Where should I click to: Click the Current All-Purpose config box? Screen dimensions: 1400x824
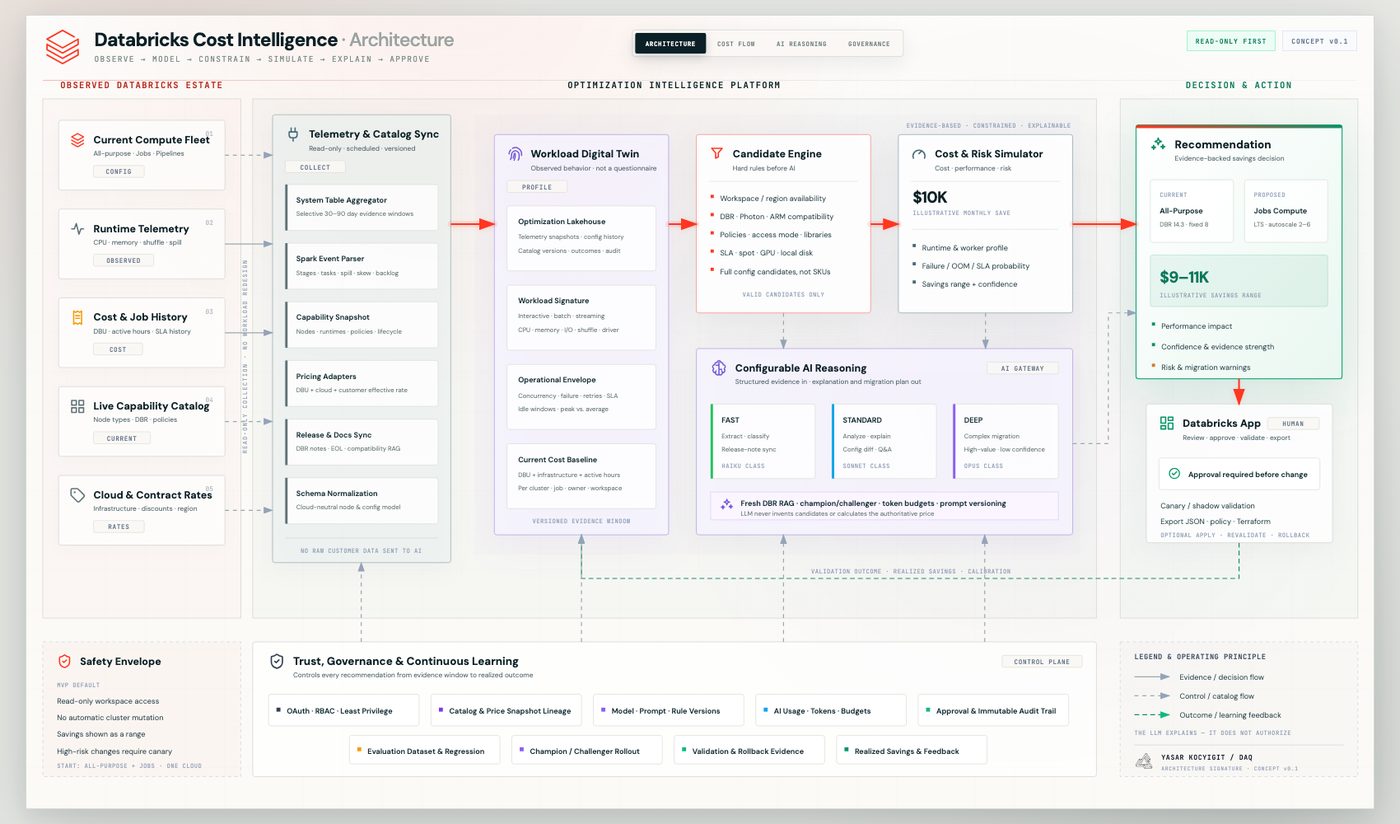[x=1193, y=211]
